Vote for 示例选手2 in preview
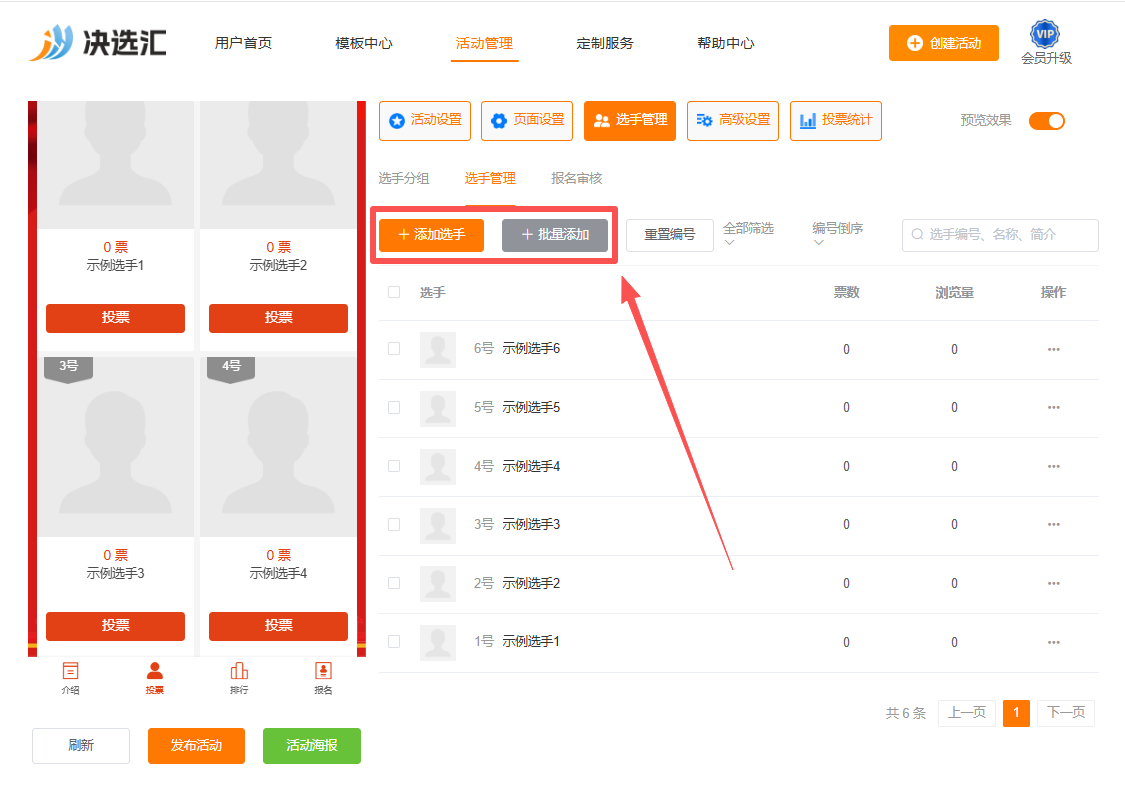The height and width of the screenshot is (789, 1125). click(x=278, y=318)
